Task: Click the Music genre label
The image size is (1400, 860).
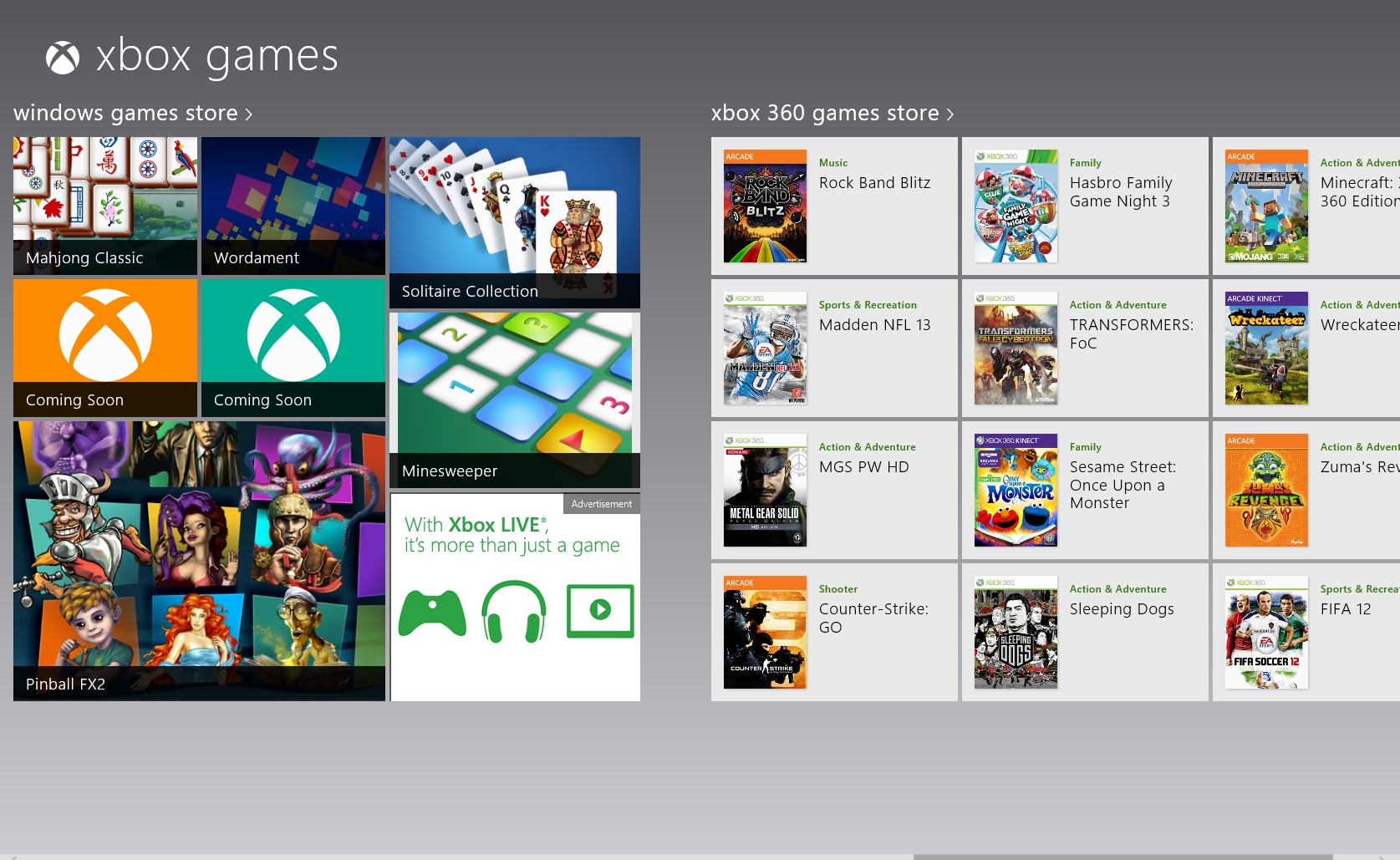Action: tap(833, 163)
